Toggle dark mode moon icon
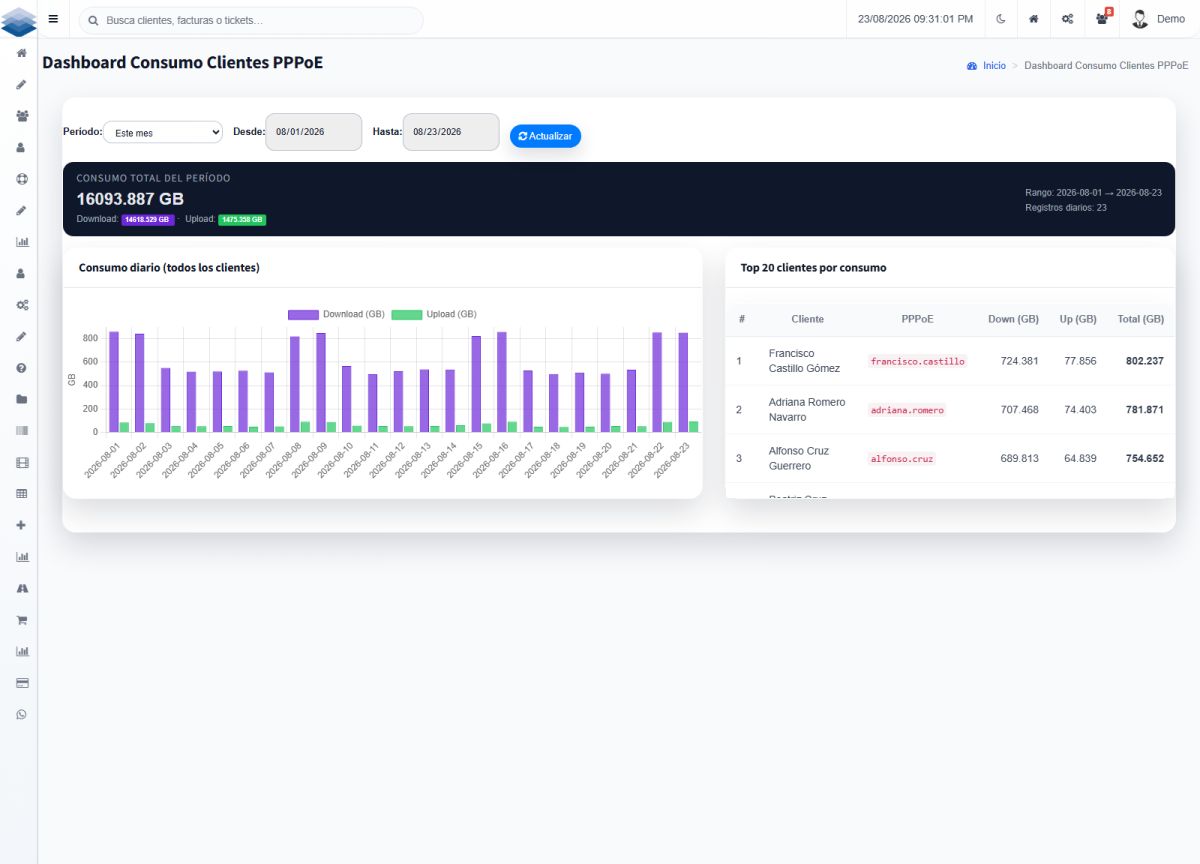 click(1001, 19)
